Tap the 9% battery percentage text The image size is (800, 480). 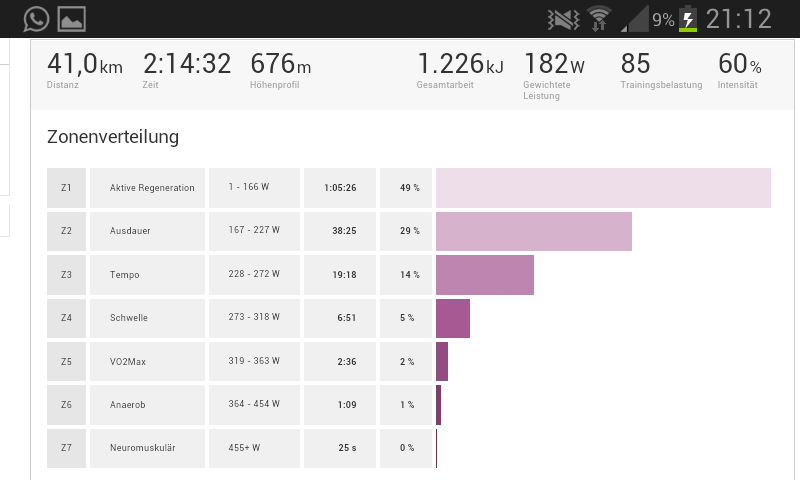[x=663, y=18]
